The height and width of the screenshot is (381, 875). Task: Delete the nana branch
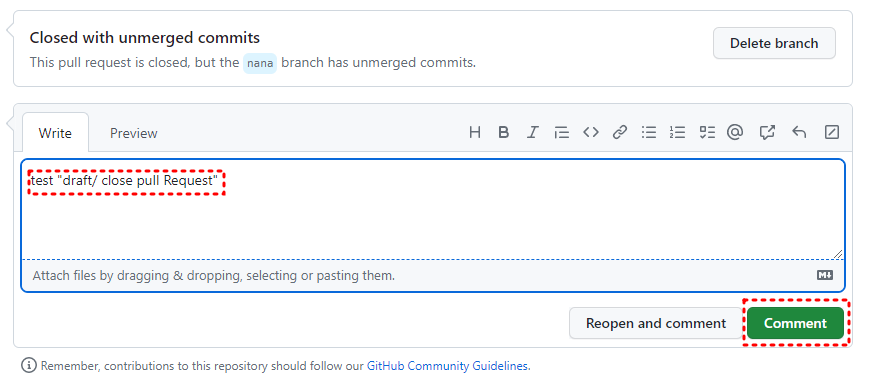(x=774, y=43)
